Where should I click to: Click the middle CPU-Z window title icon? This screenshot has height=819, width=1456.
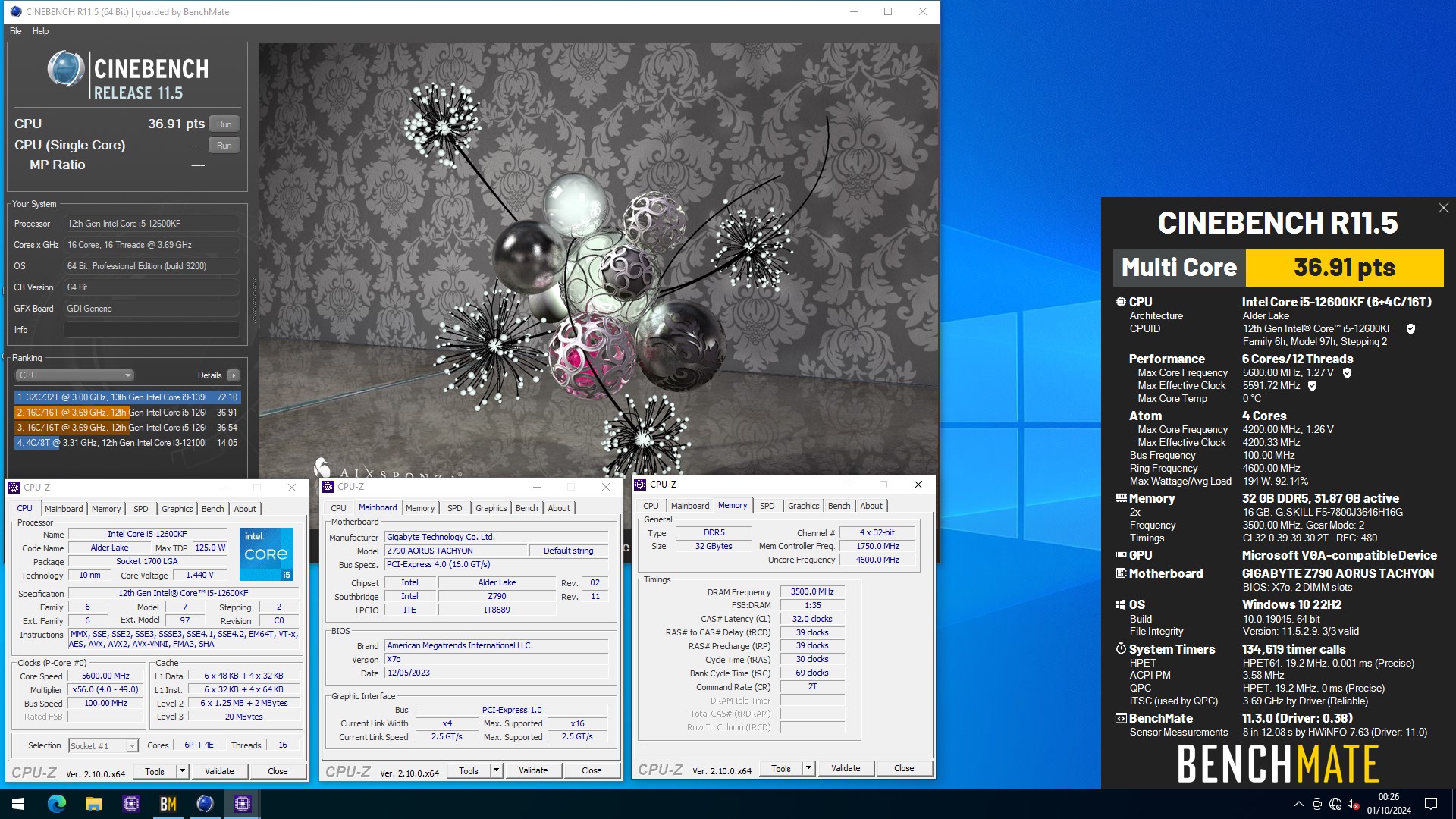[x=328, y=487]
